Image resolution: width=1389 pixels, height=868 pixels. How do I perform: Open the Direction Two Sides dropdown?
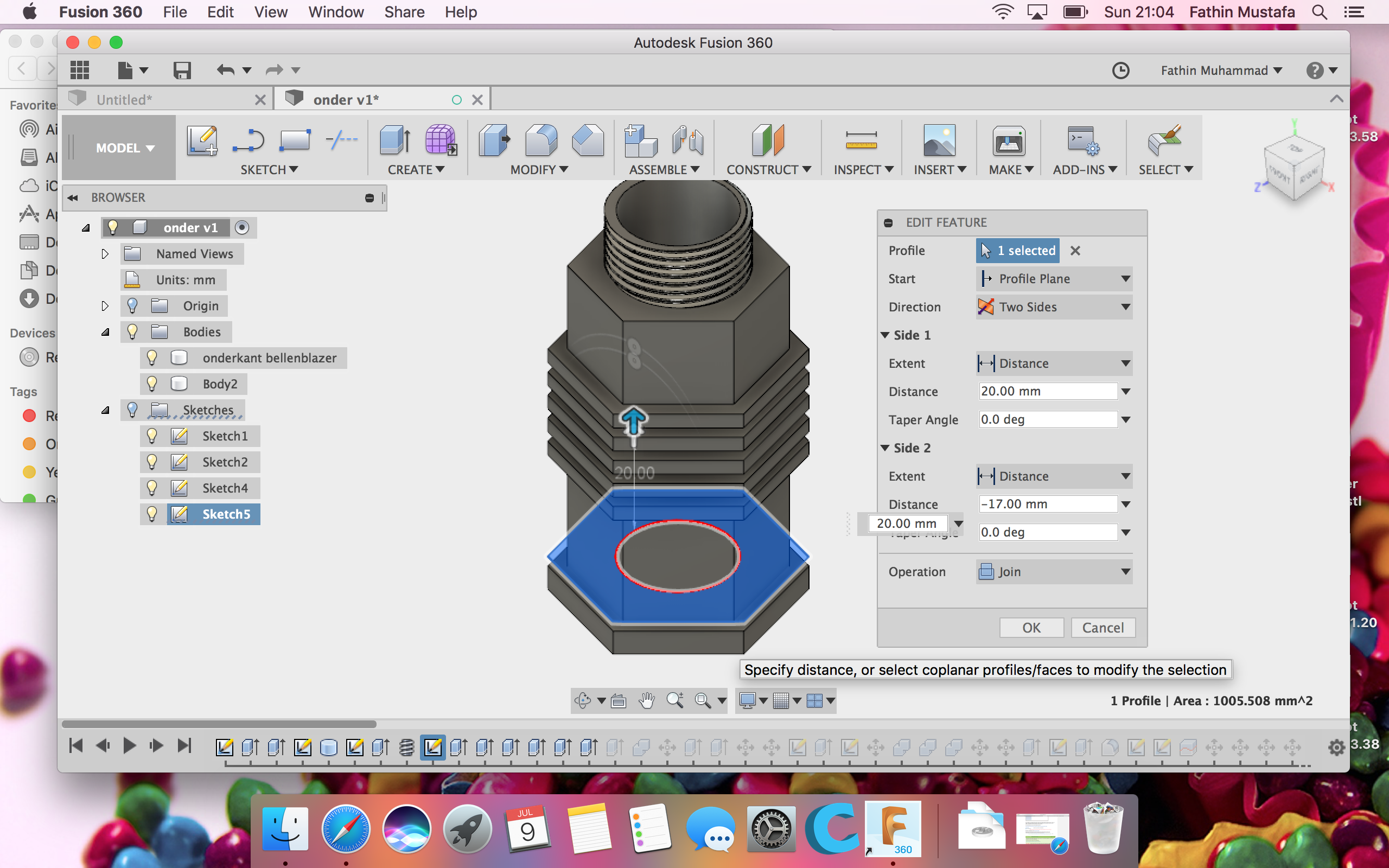click(1054, 307)
